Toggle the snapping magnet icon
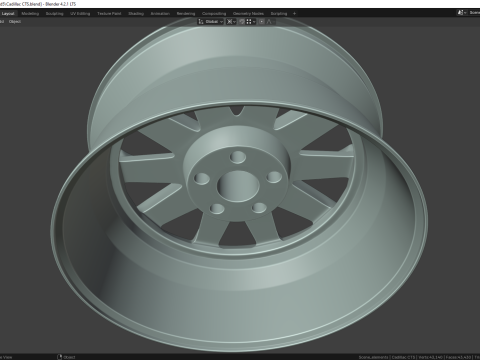The width and height of the screenshot is (480, 360). point(242,22)
